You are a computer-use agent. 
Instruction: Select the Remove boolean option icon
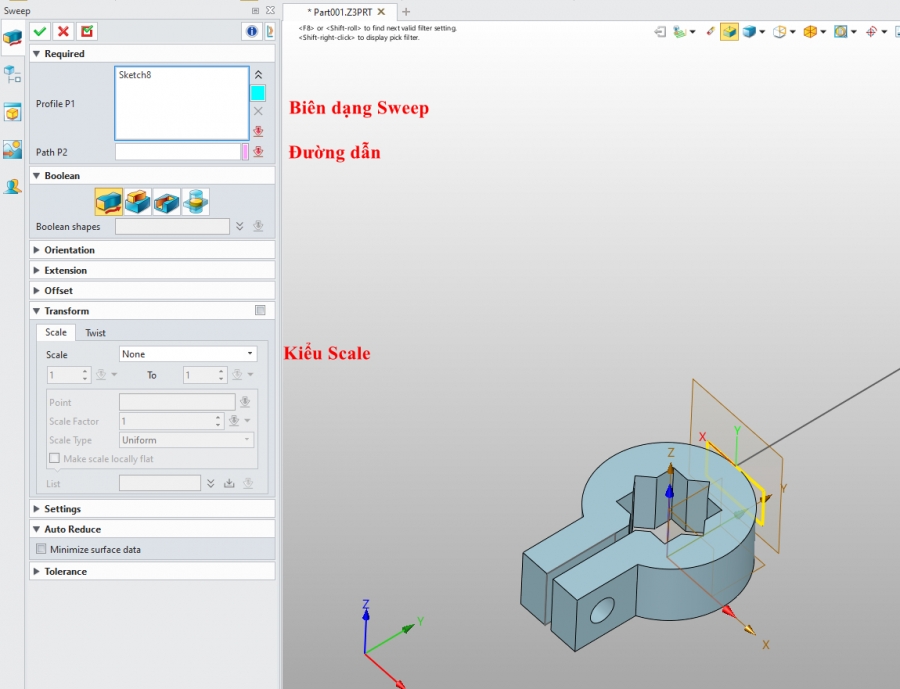click(x=166, y=202)
